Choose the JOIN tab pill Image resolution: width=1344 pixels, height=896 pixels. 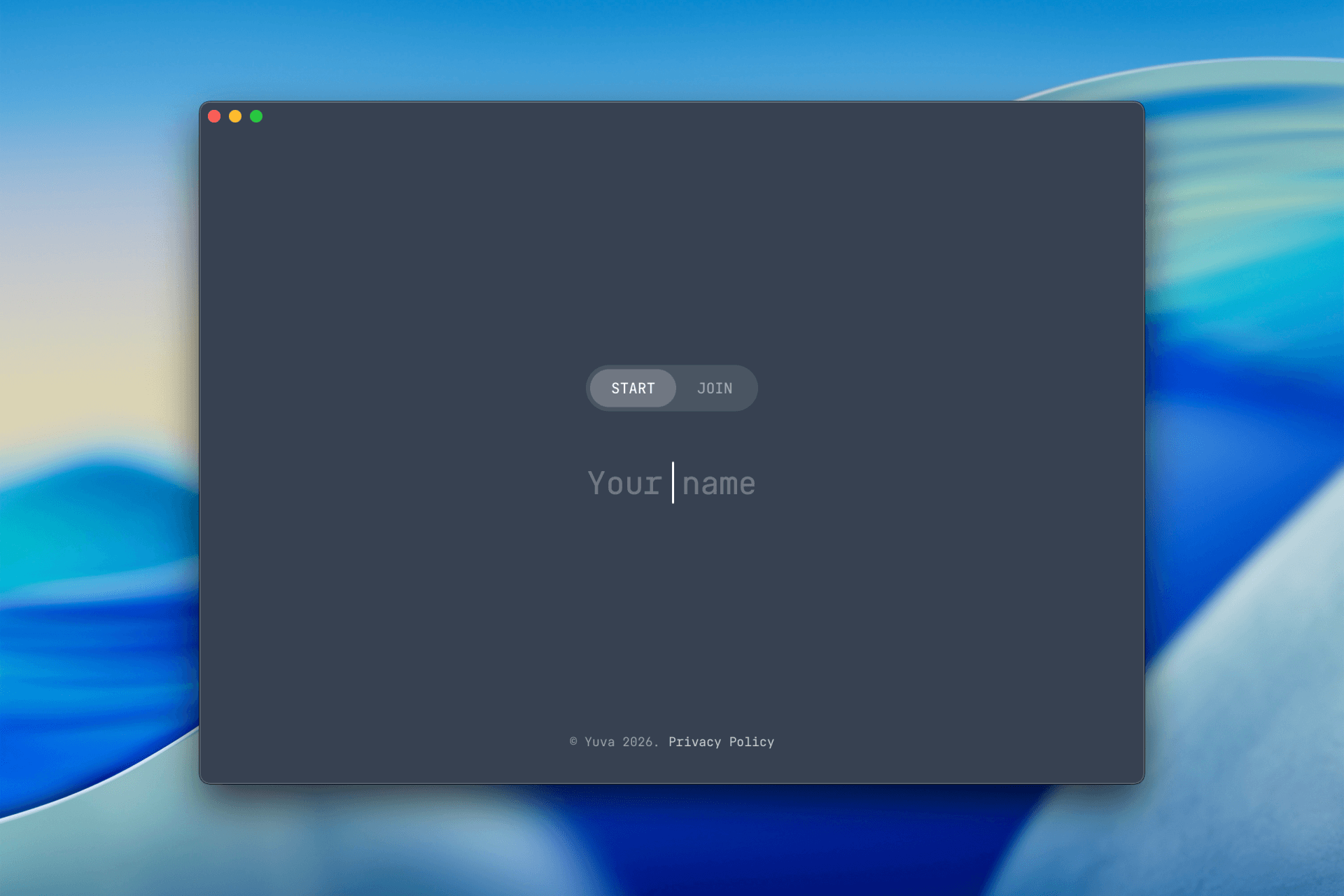coord(715,388)
